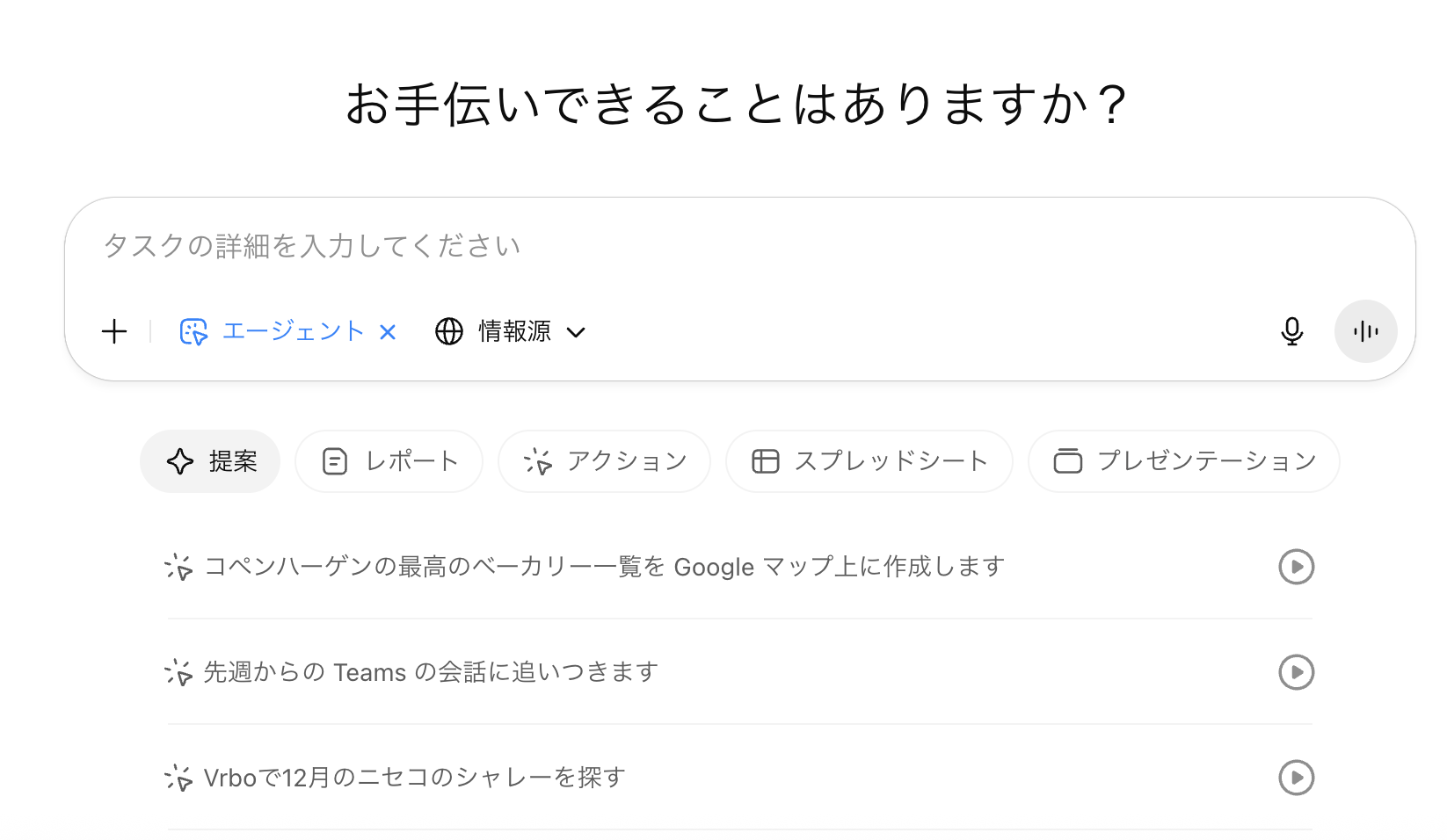This screenshot has width=1447, height=840.
Task: Switch to the アクション tab
Action: pyautogui.click(x=604, y=461)
